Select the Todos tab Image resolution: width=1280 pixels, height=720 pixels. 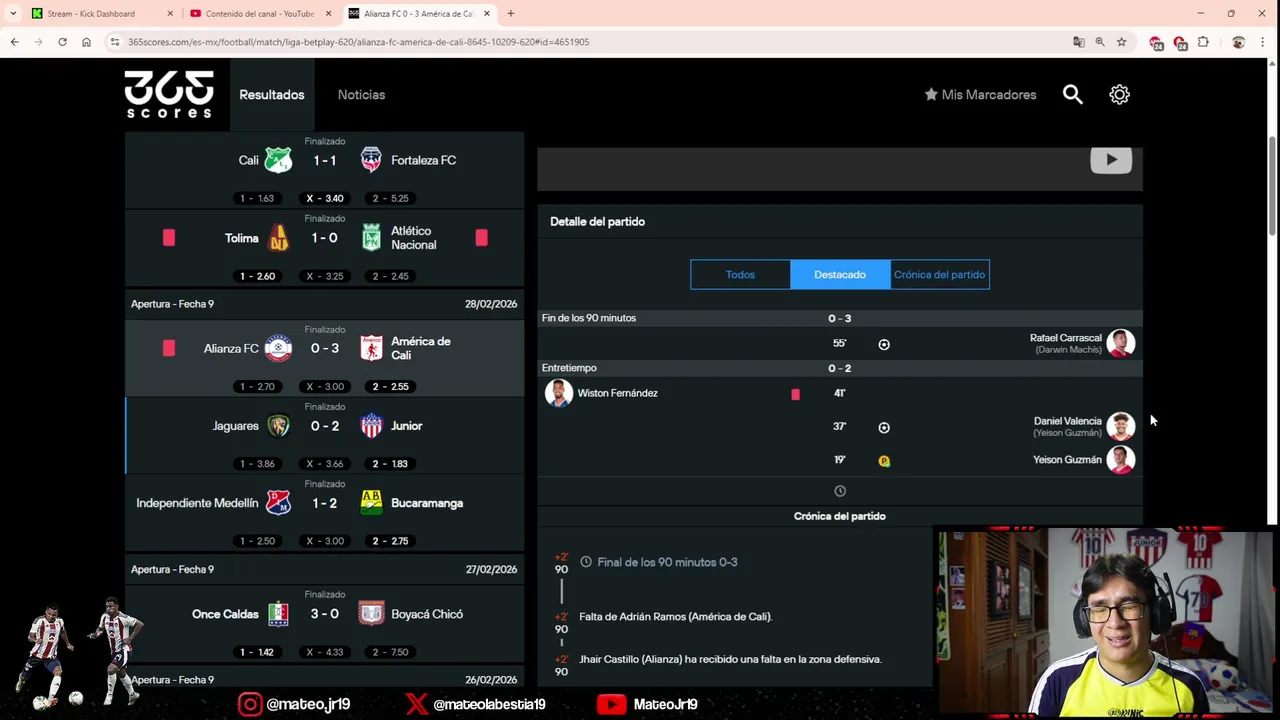coord(740,275)
